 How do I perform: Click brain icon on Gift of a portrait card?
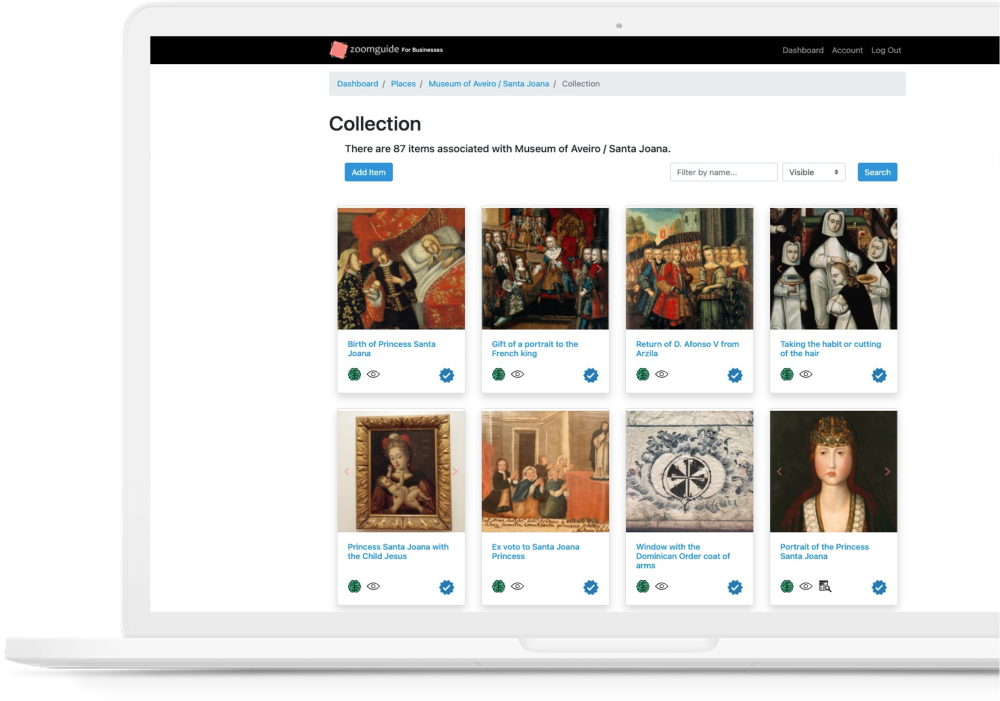click(499, 374)
